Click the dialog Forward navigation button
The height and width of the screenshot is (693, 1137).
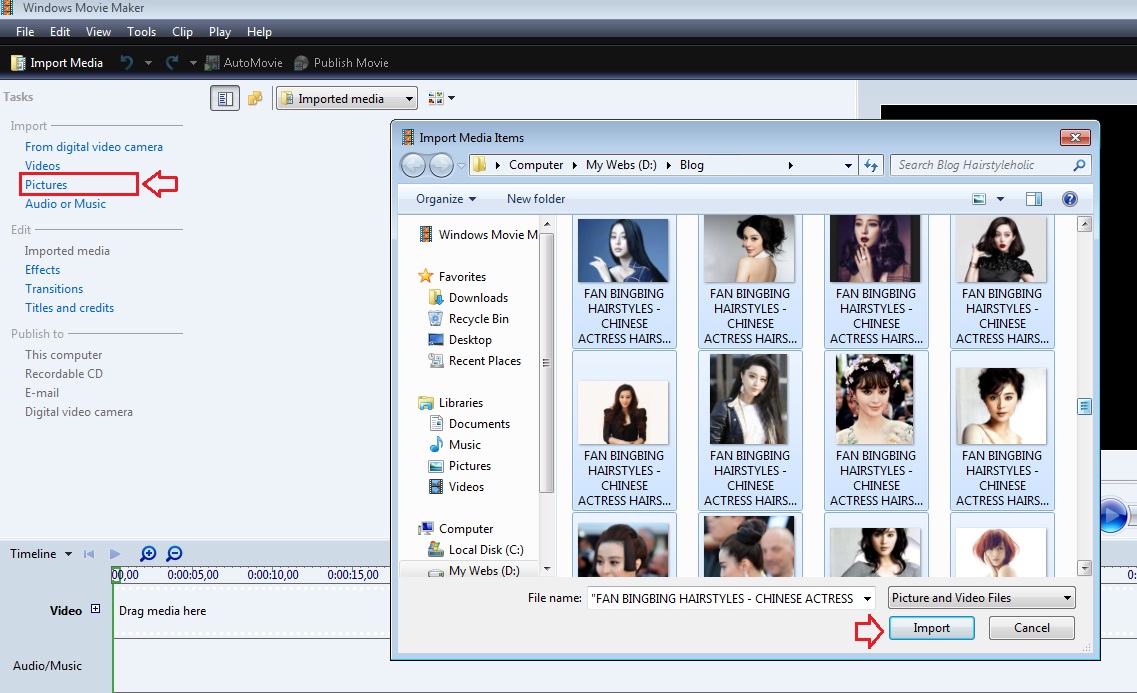pyautogui.click(x=441, y=165)
